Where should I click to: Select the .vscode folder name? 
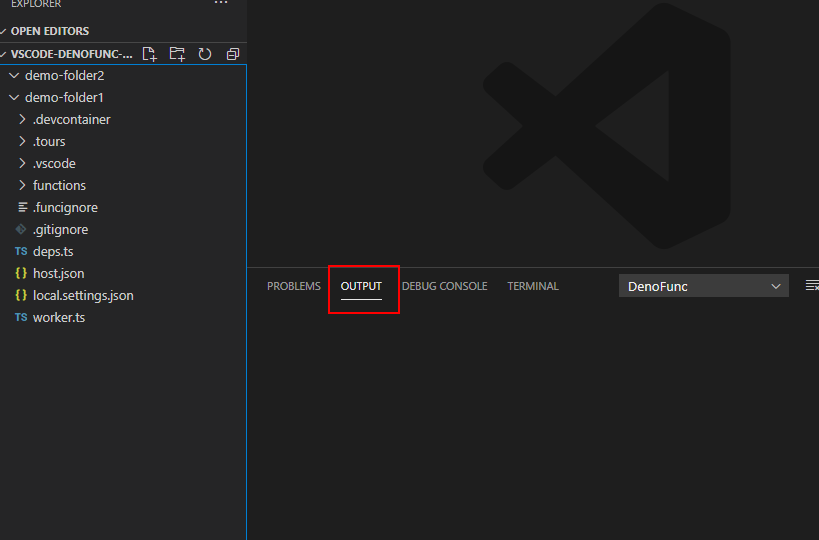tap(54, 163)
